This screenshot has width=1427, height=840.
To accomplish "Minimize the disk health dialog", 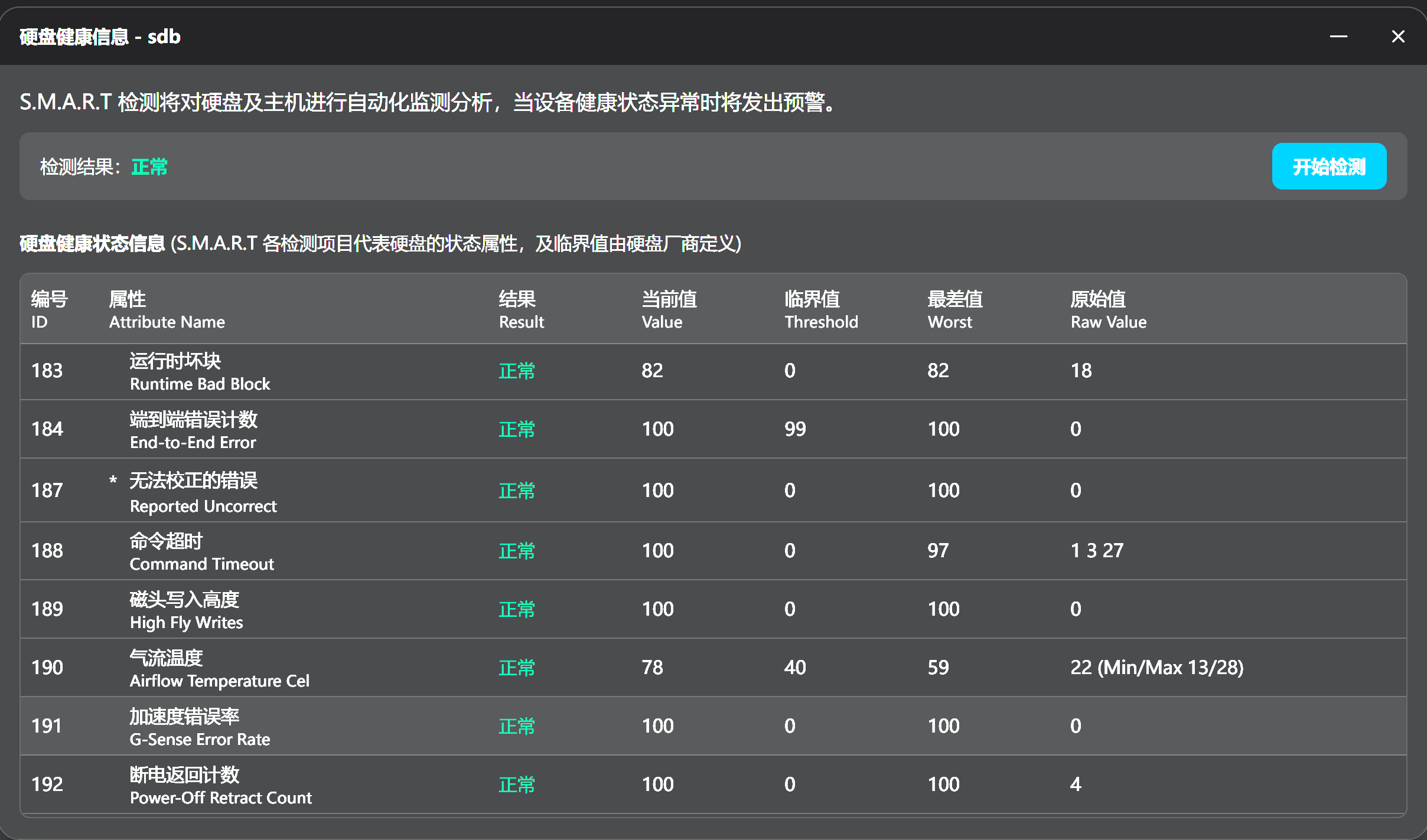I will coord(1339,36).
